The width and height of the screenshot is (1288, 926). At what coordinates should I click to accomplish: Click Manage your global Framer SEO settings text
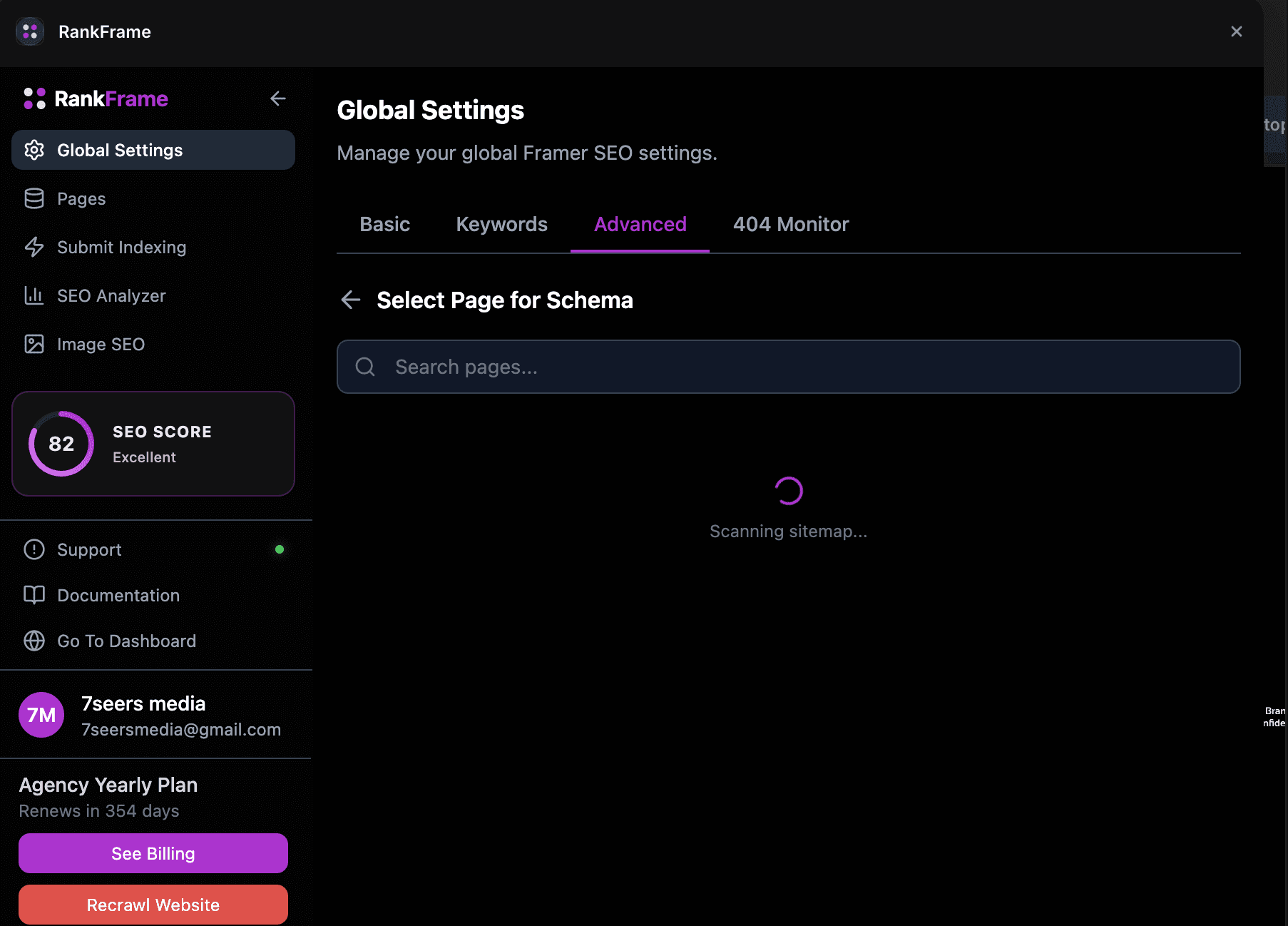click(x=527, y=153)
